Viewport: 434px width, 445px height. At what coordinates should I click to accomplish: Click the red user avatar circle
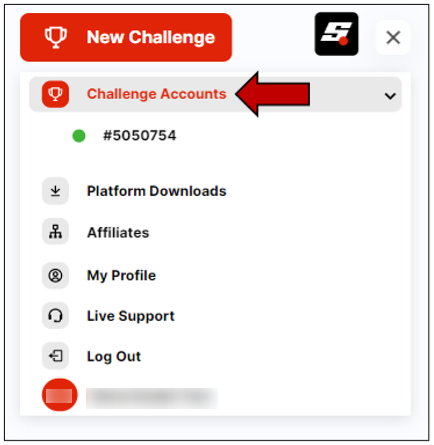[59, 395]
